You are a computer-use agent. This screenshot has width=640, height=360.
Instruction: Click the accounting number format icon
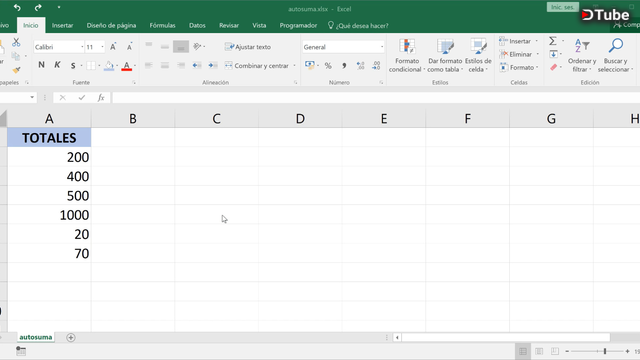pyautogui.click(x=309, y=65)
